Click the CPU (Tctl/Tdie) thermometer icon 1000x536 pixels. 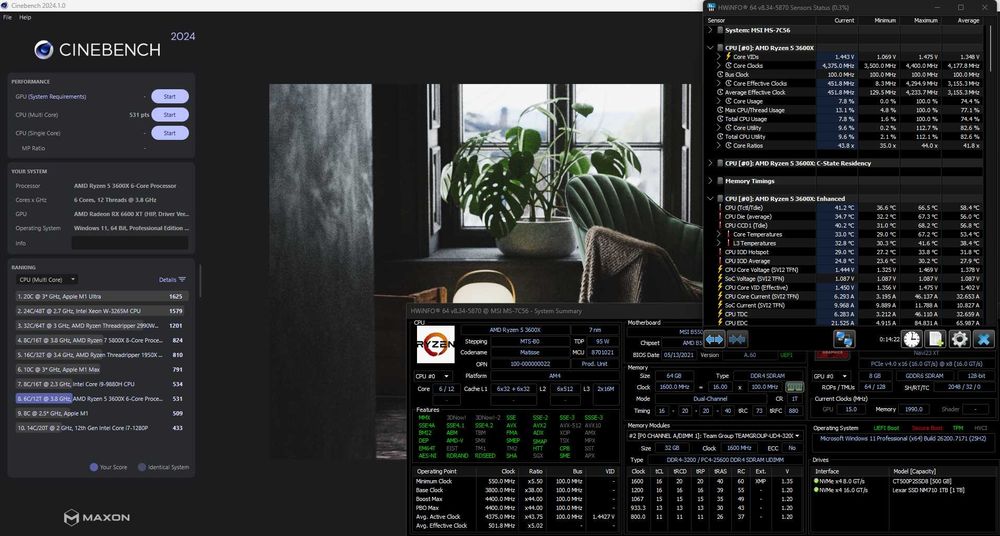721,207
